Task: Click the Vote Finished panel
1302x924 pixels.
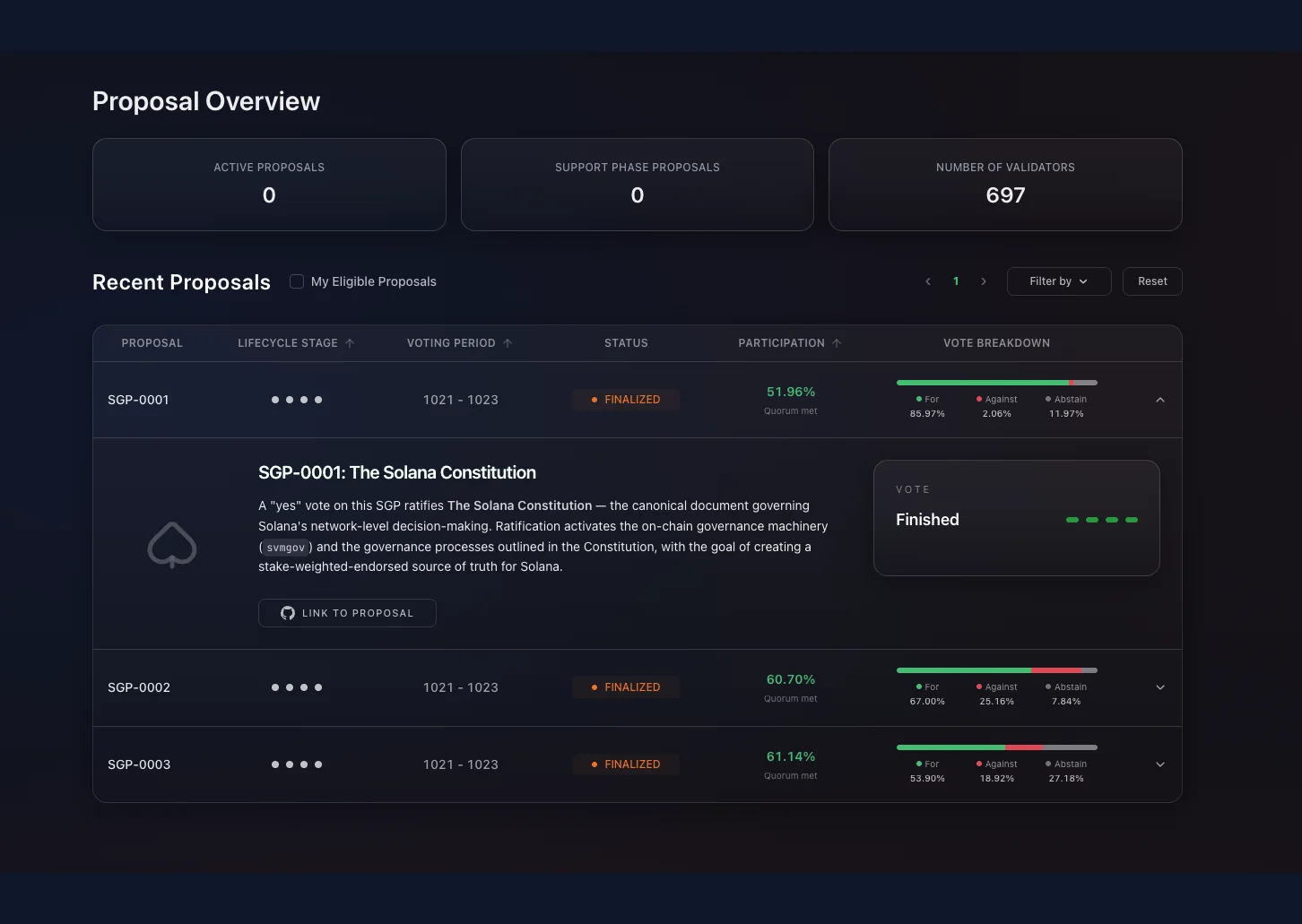Action: (x=1017, y=518)
